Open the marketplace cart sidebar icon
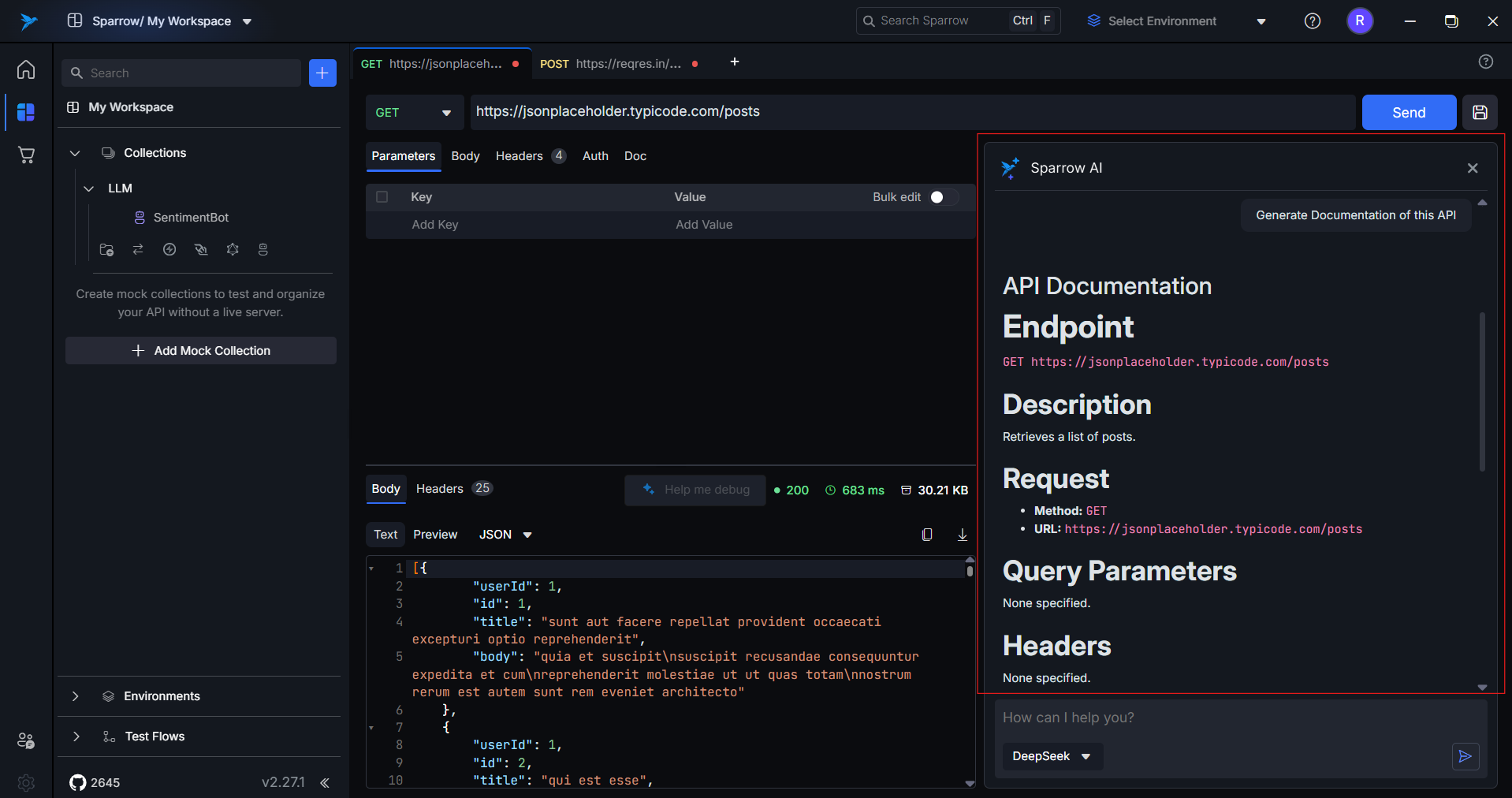Image resolution: width=1512 pixels, height=798 pixels. tap(26, 155)
